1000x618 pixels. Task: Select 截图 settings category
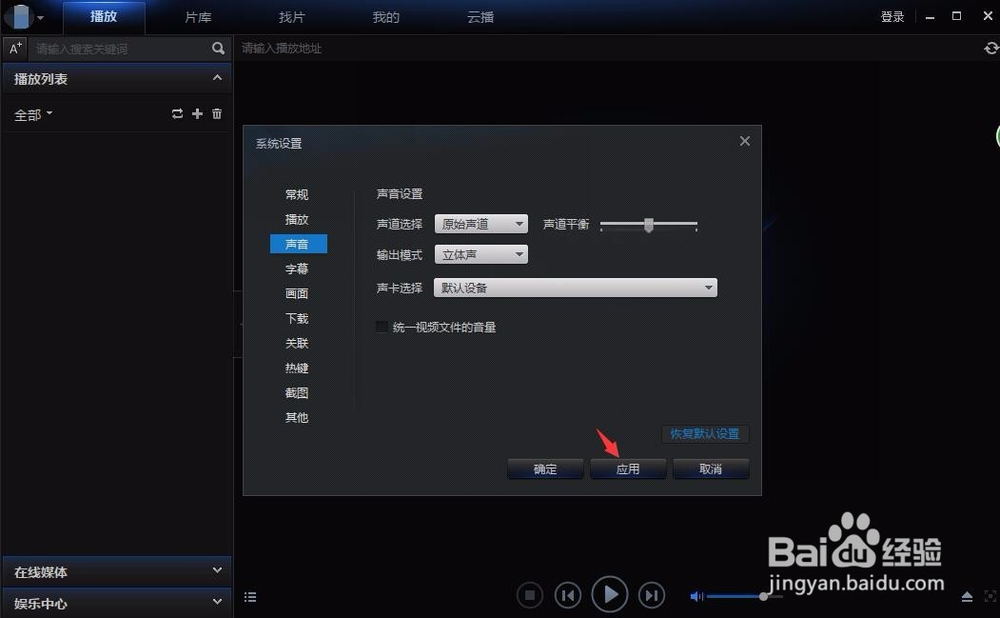[297, 393]
